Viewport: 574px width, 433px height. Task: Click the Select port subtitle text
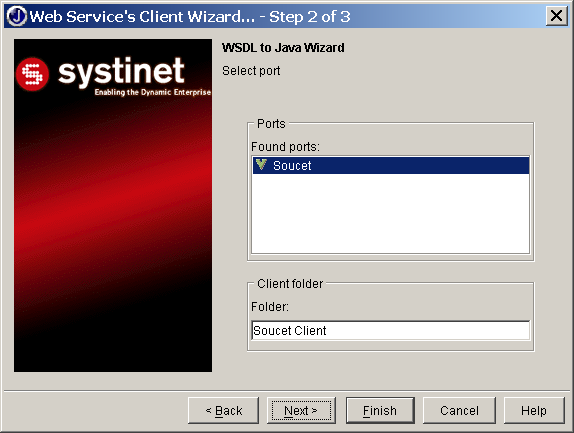point(251,71)
